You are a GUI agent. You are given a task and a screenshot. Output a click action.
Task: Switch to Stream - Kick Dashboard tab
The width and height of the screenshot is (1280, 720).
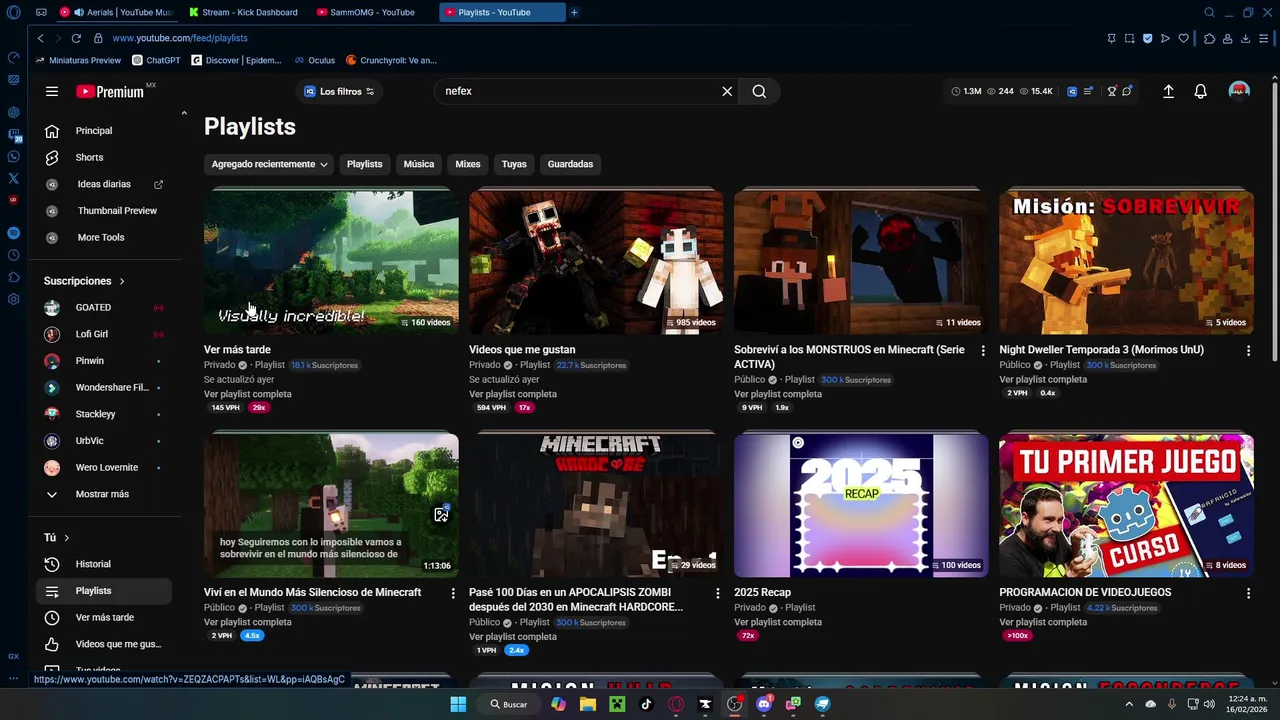pos(244,12)
